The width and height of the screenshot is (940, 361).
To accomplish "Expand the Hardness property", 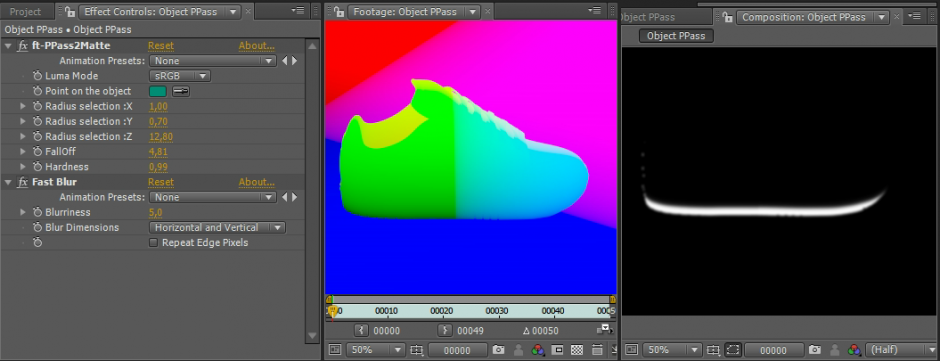I will point(23,167).
